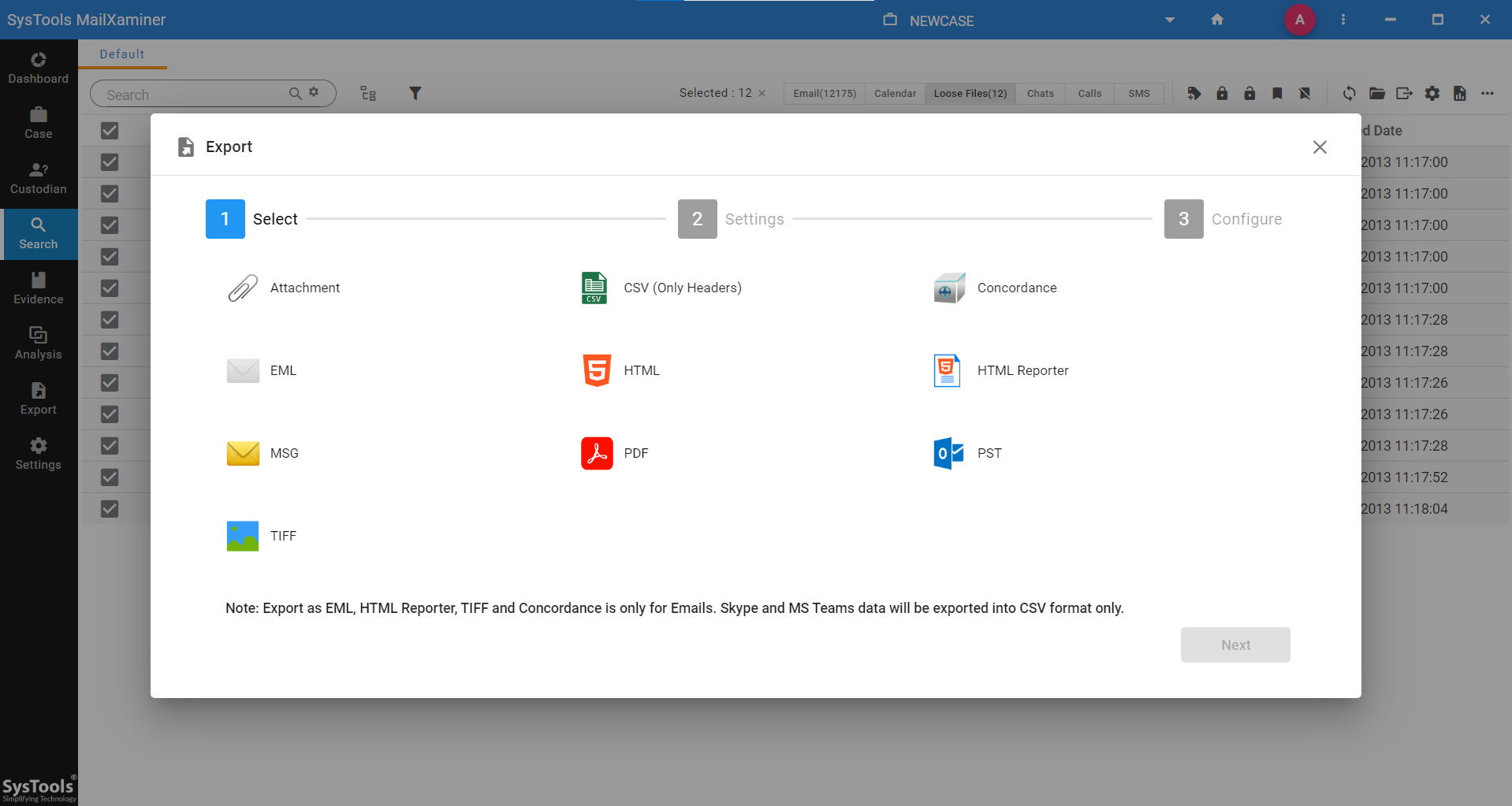Uncheck checkbox for row dated 11:17:52
This screenshot has width=1512, height=806.
coord(110,477)
